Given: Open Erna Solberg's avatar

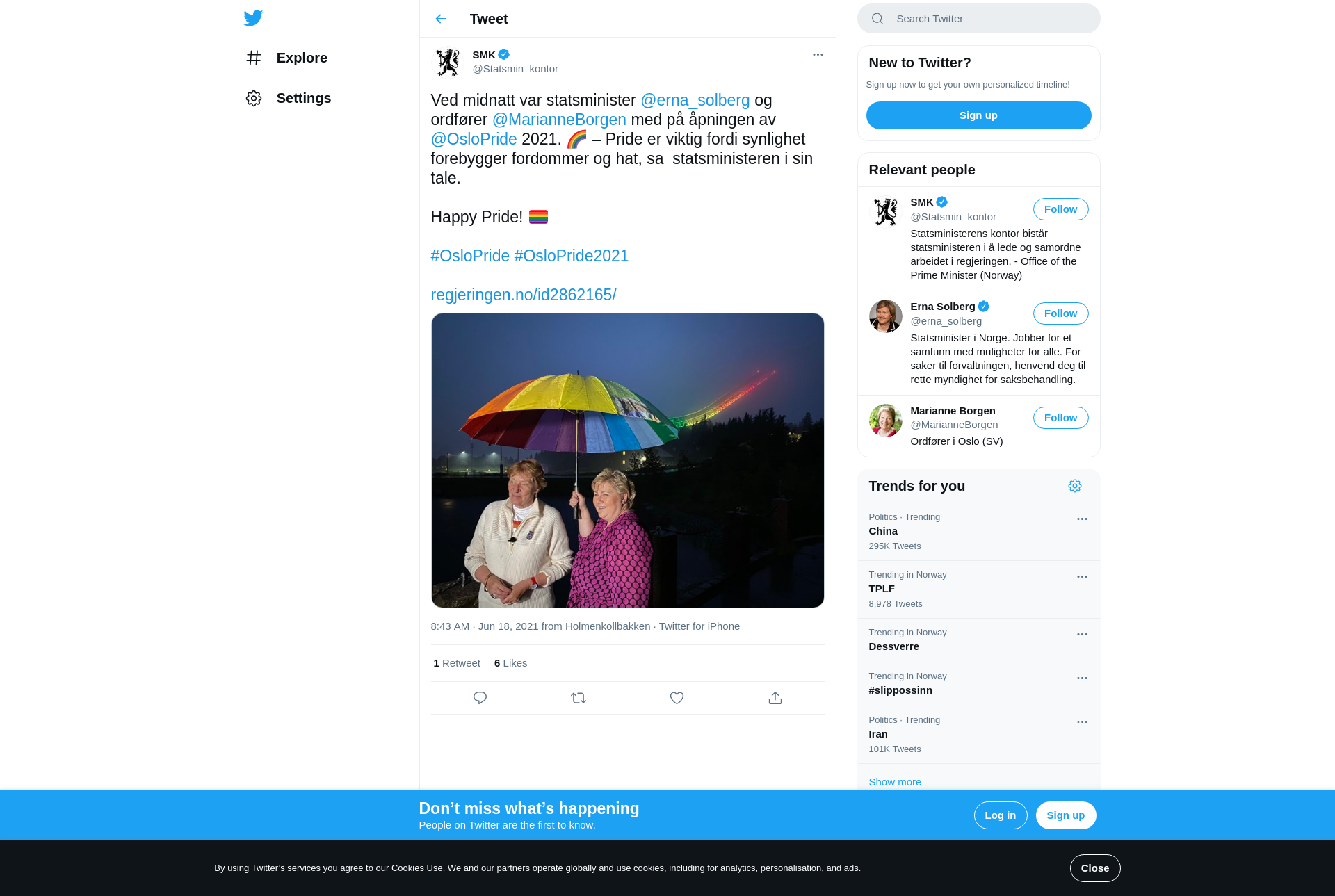Looking at the screenshot, I should coord(886,316).
